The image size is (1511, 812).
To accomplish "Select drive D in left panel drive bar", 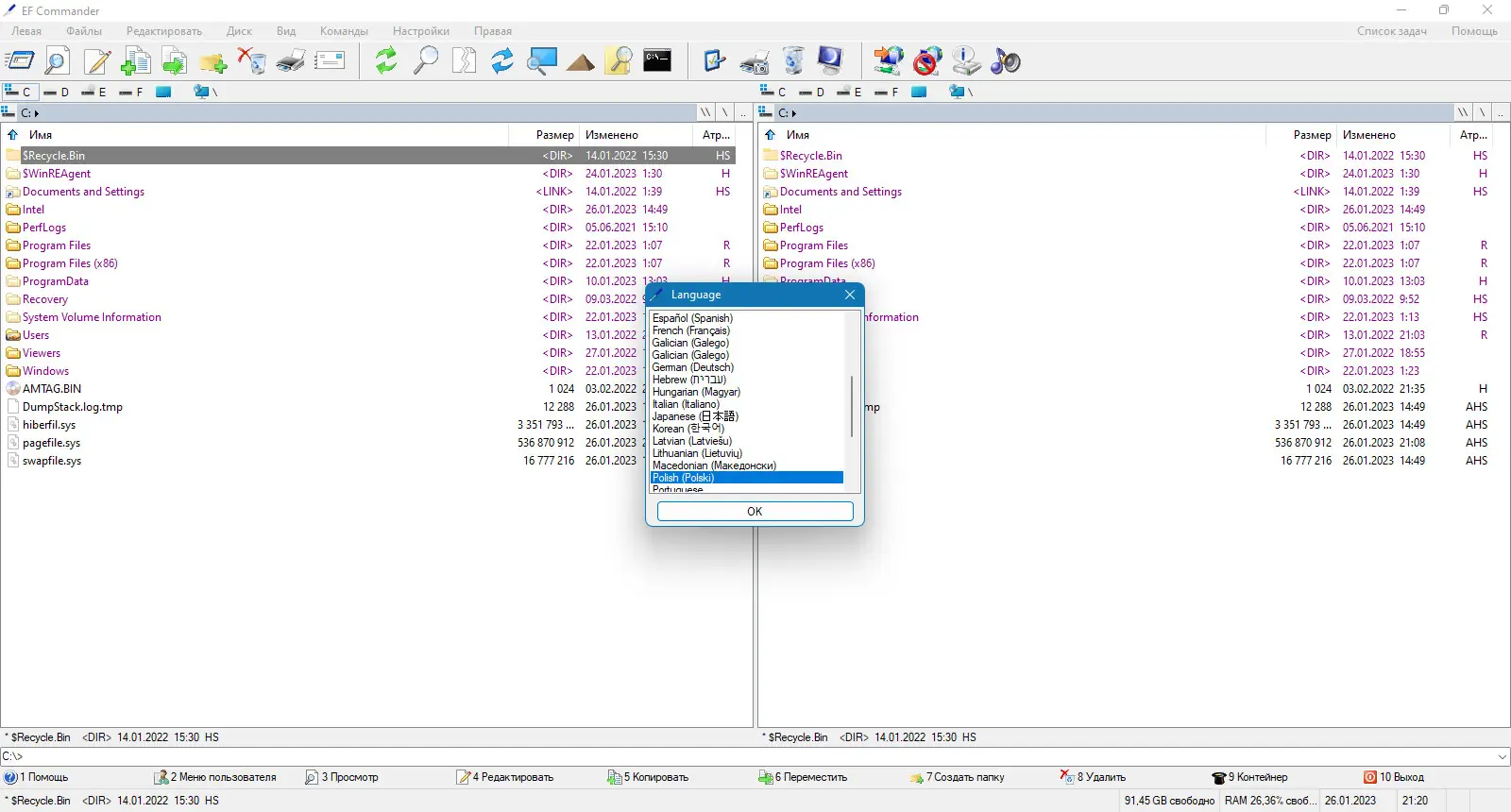I will pos(57,92).
